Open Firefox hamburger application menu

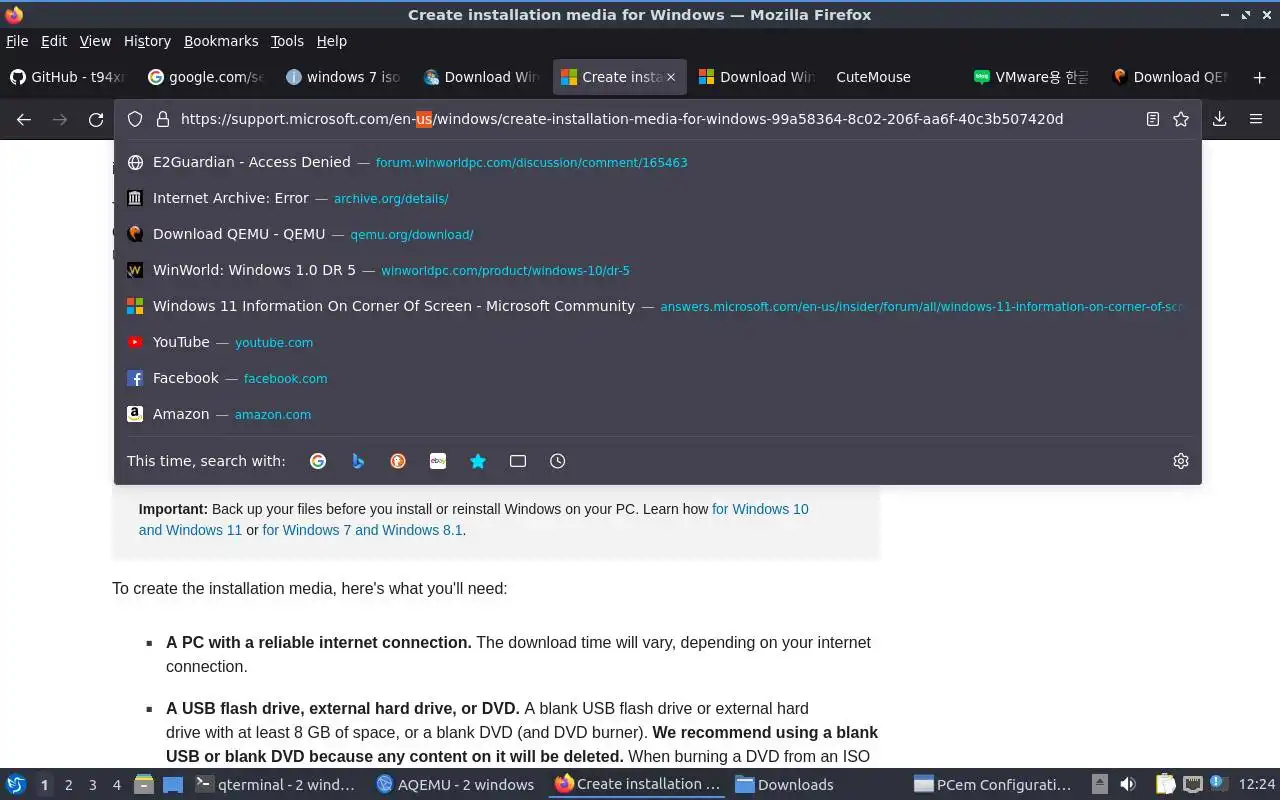(x=1256, y=119)
